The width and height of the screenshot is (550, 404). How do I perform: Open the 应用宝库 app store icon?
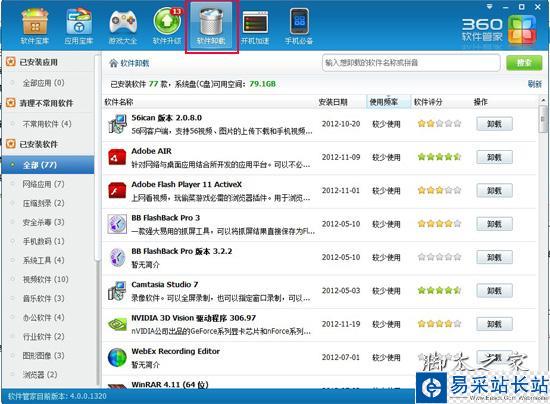[x=79, y=27]
